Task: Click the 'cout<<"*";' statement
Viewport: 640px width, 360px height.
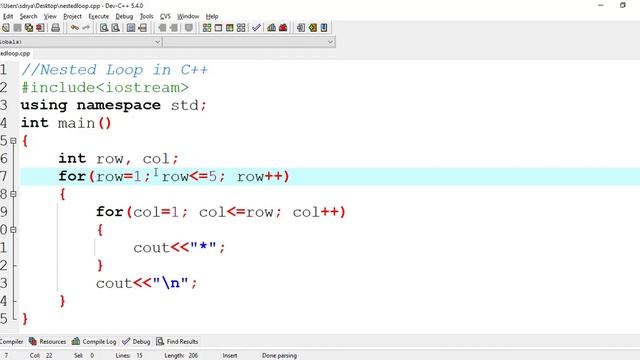Action: (x=179, y=247)
